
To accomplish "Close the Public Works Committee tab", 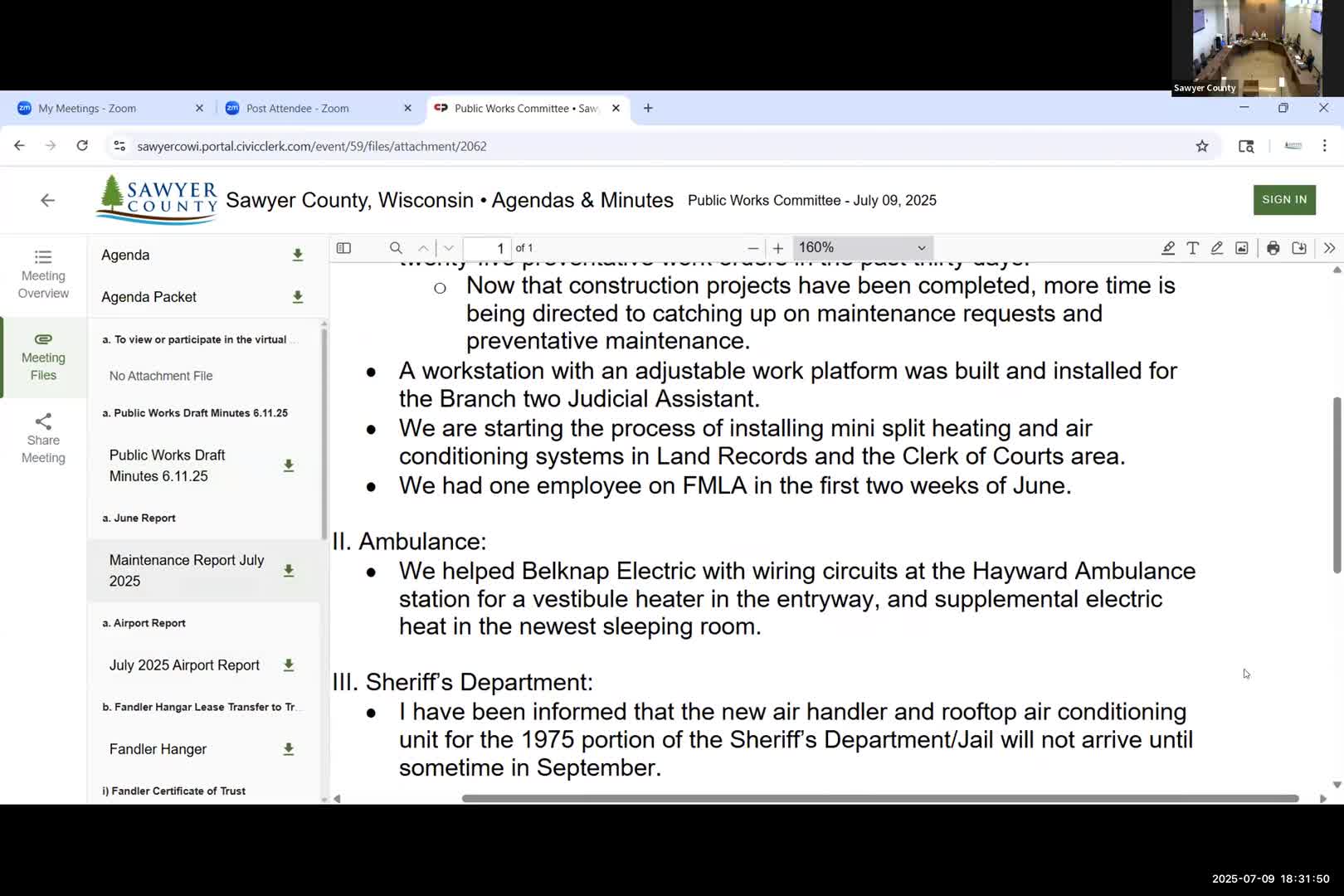I will tap(616, 109).
